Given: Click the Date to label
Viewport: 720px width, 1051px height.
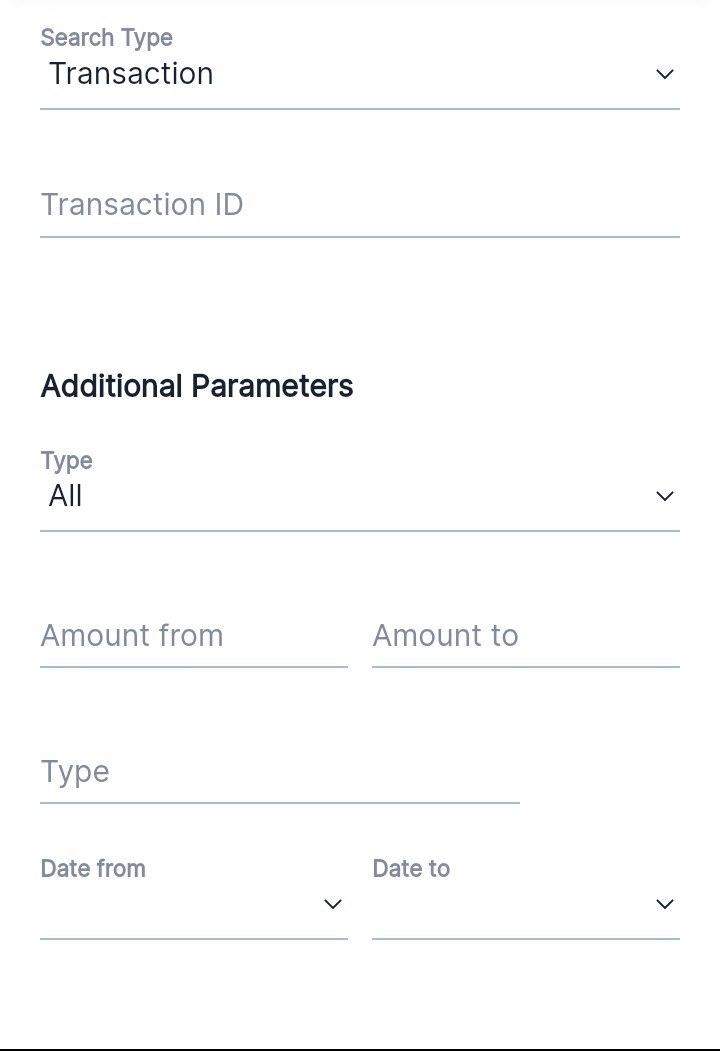Looking at the screenshot, I should [411, 868].
